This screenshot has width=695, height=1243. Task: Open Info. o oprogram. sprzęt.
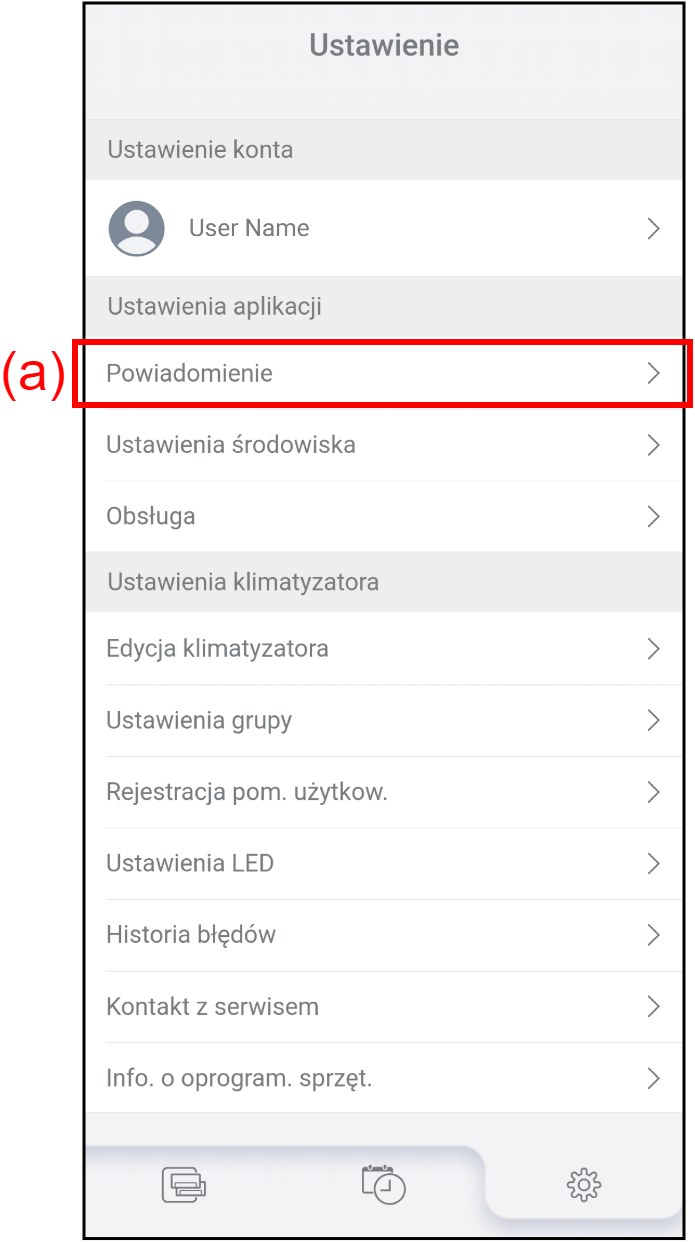click(x=239, y=1079)
